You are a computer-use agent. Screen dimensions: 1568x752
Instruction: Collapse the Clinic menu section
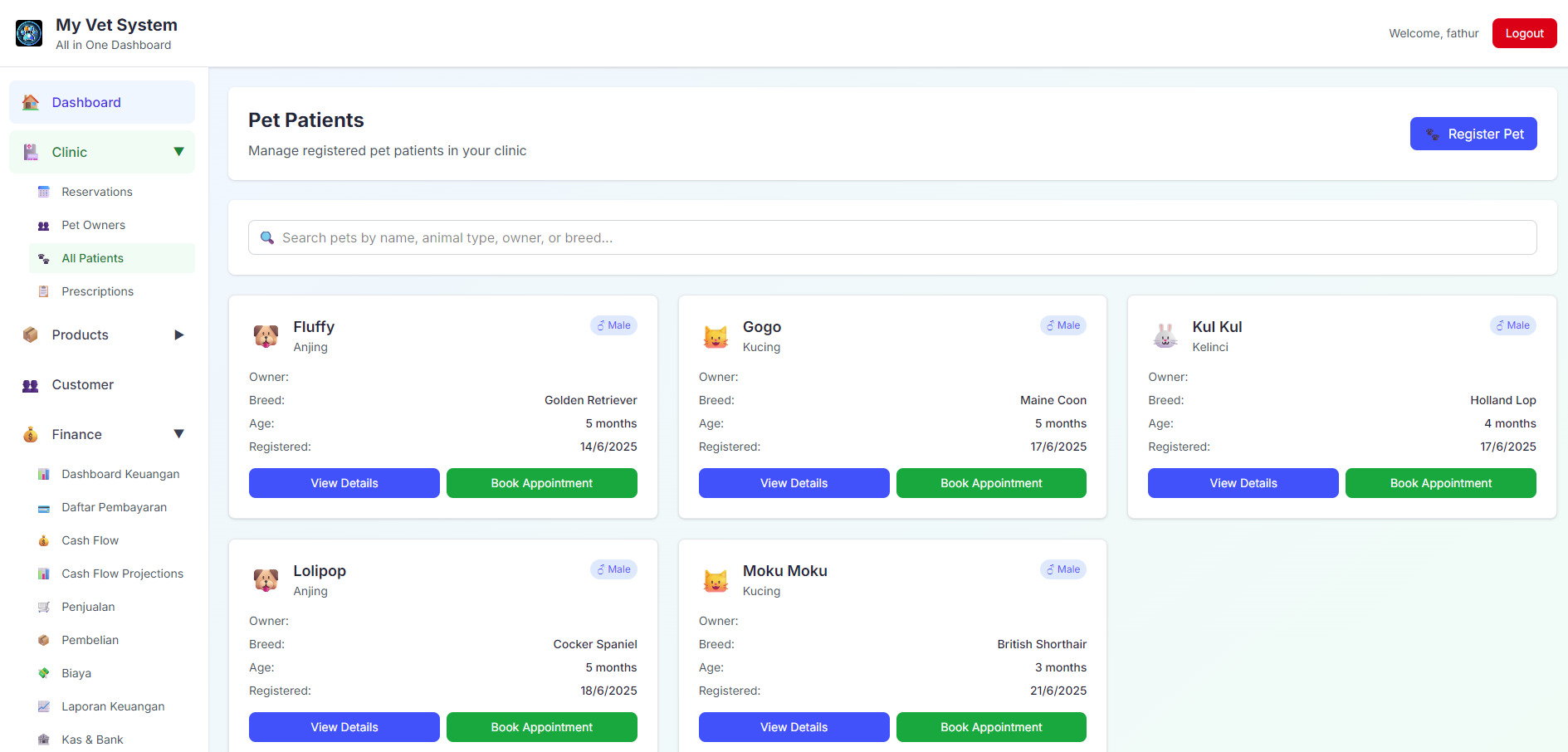(178, 152)
